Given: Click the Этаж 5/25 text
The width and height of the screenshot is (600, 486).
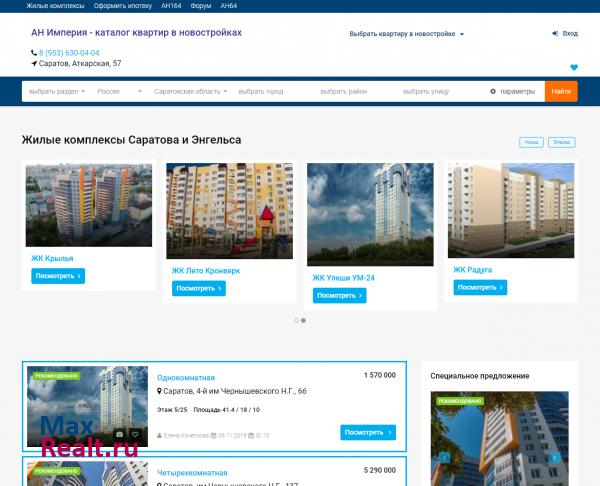Looking at the screenshot, I should tap(172, 410).
